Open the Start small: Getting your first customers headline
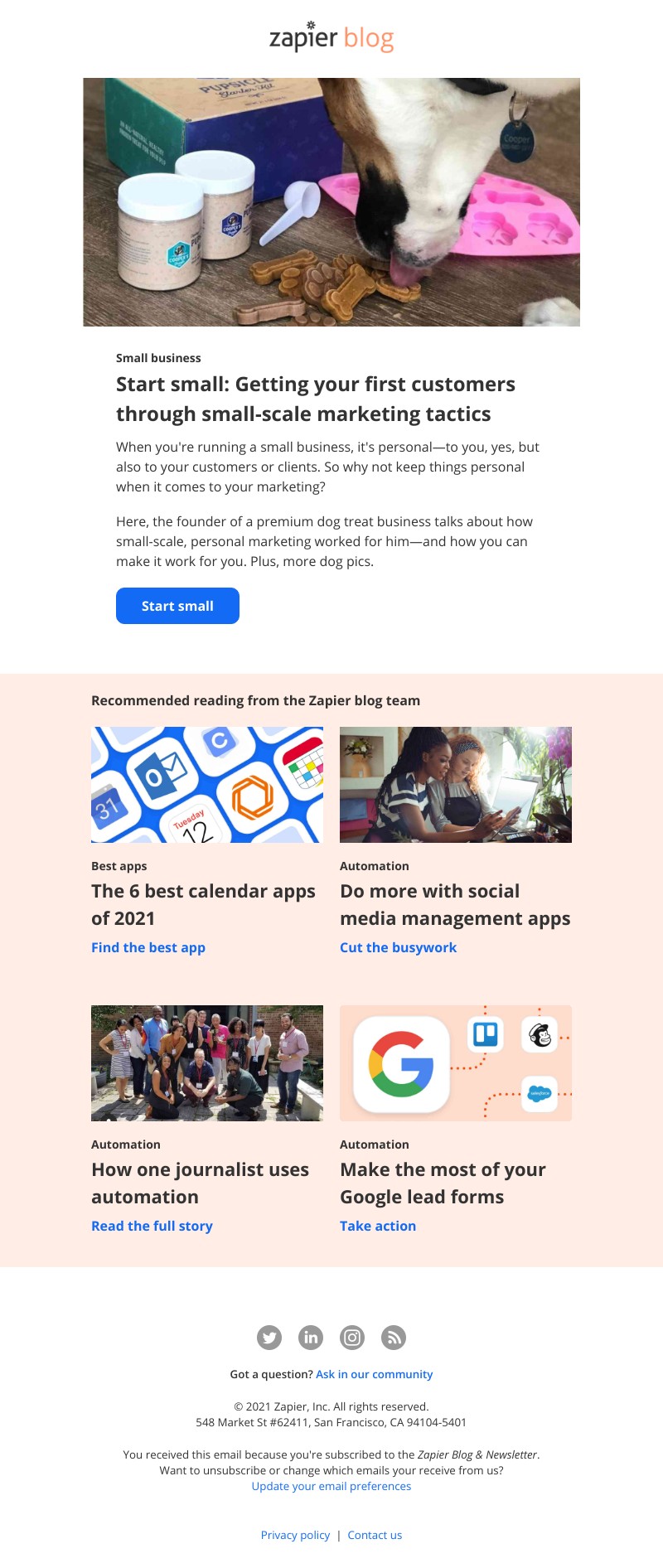This screenshot has width=663, height=1568. coord(316,399)
